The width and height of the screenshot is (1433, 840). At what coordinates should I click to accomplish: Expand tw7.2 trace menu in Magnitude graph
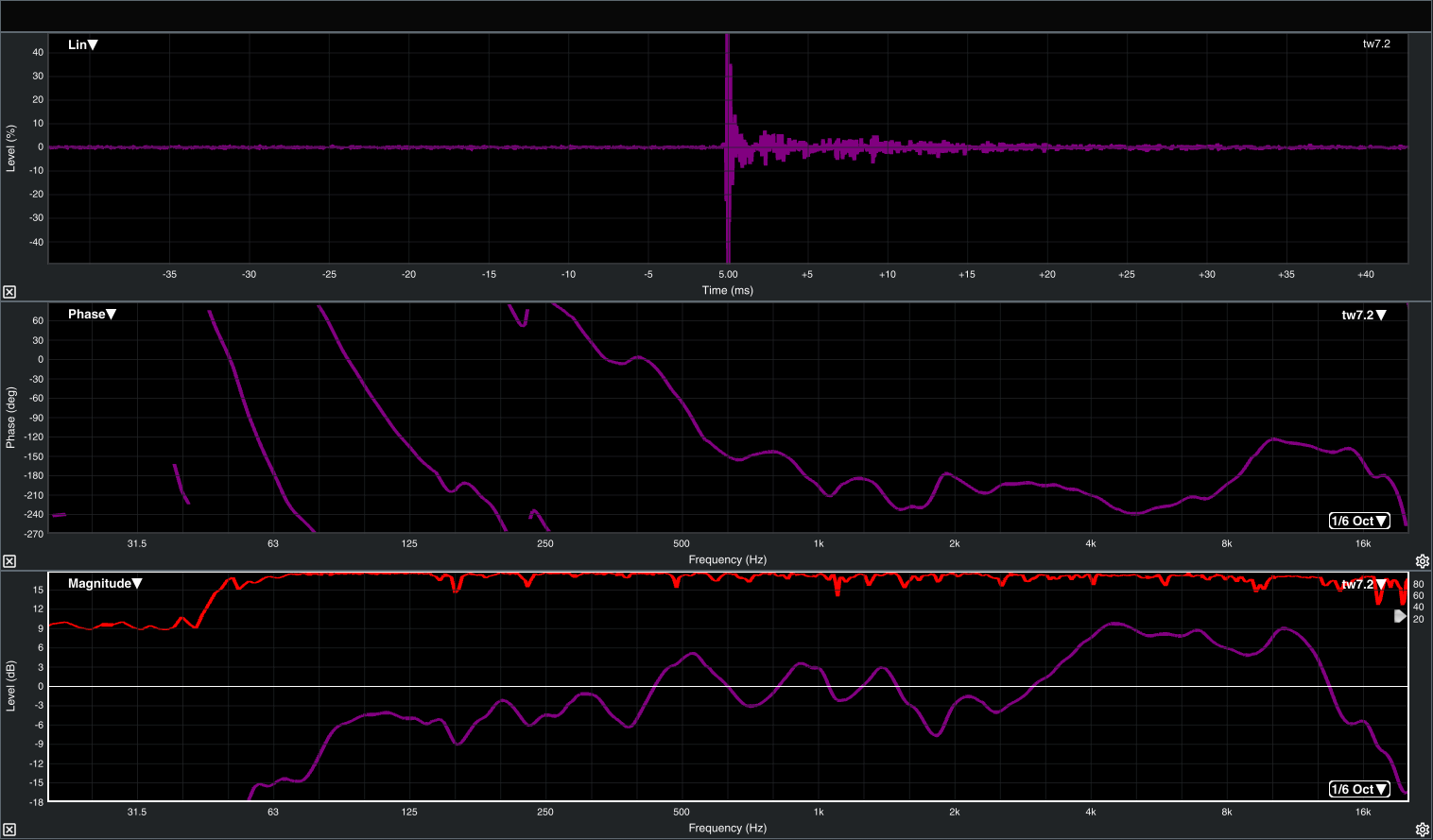pyautogui.click(x=1364, y=585)
